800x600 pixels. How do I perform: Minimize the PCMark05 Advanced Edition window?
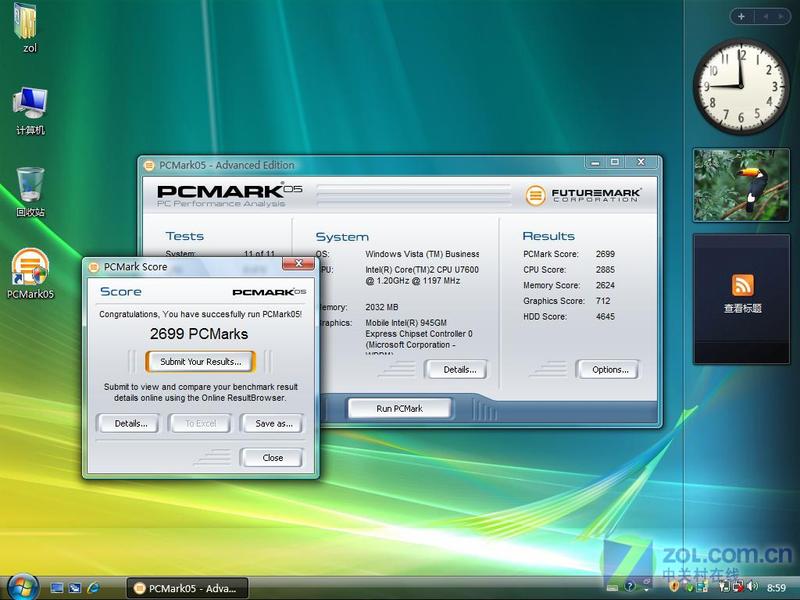595,163
